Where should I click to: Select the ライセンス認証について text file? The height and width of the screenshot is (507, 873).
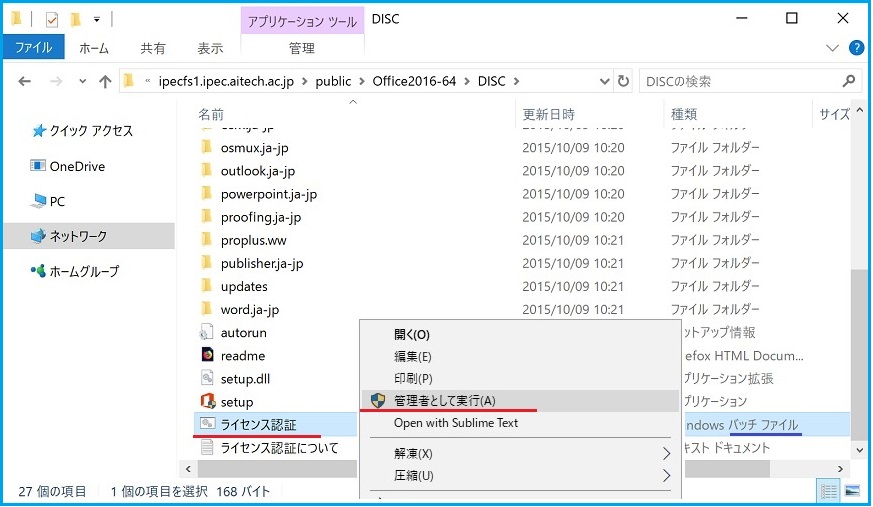click(279, 448)
